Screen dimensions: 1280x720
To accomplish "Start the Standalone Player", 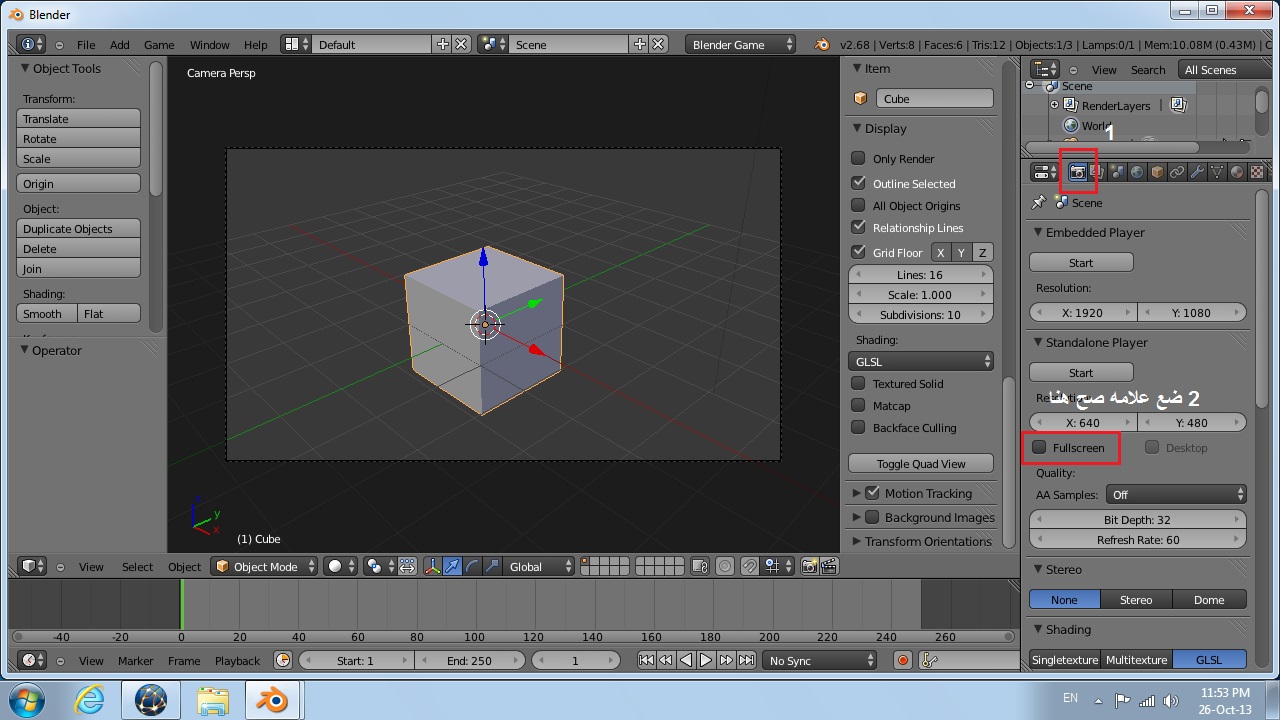I will point(1081,372).
